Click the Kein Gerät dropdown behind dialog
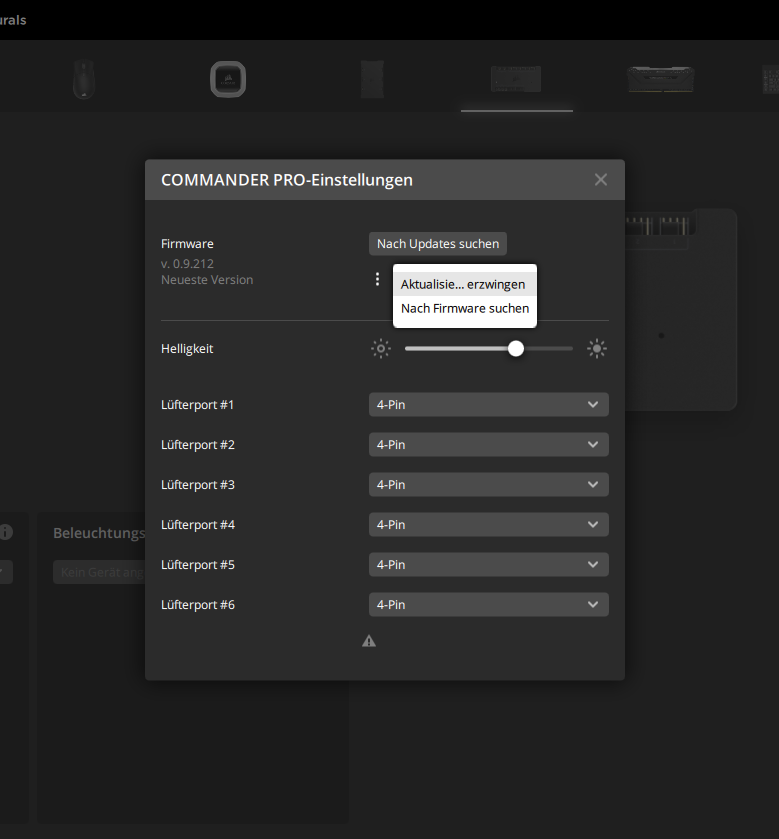Viewport: 779px width, 839px height. [99, 573]
